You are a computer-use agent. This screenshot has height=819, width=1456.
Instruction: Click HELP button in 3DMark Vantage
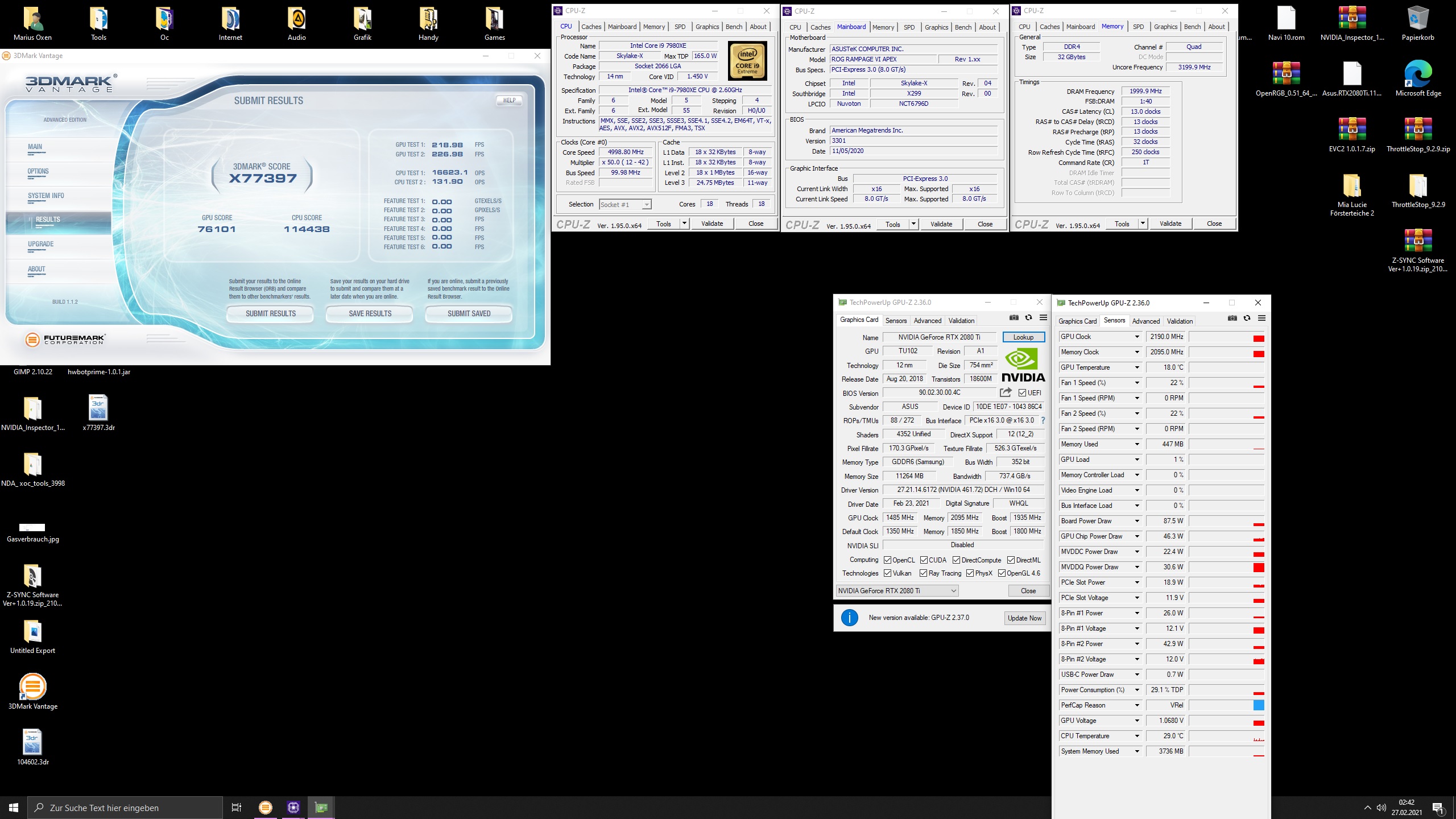(x=509, y=100)
